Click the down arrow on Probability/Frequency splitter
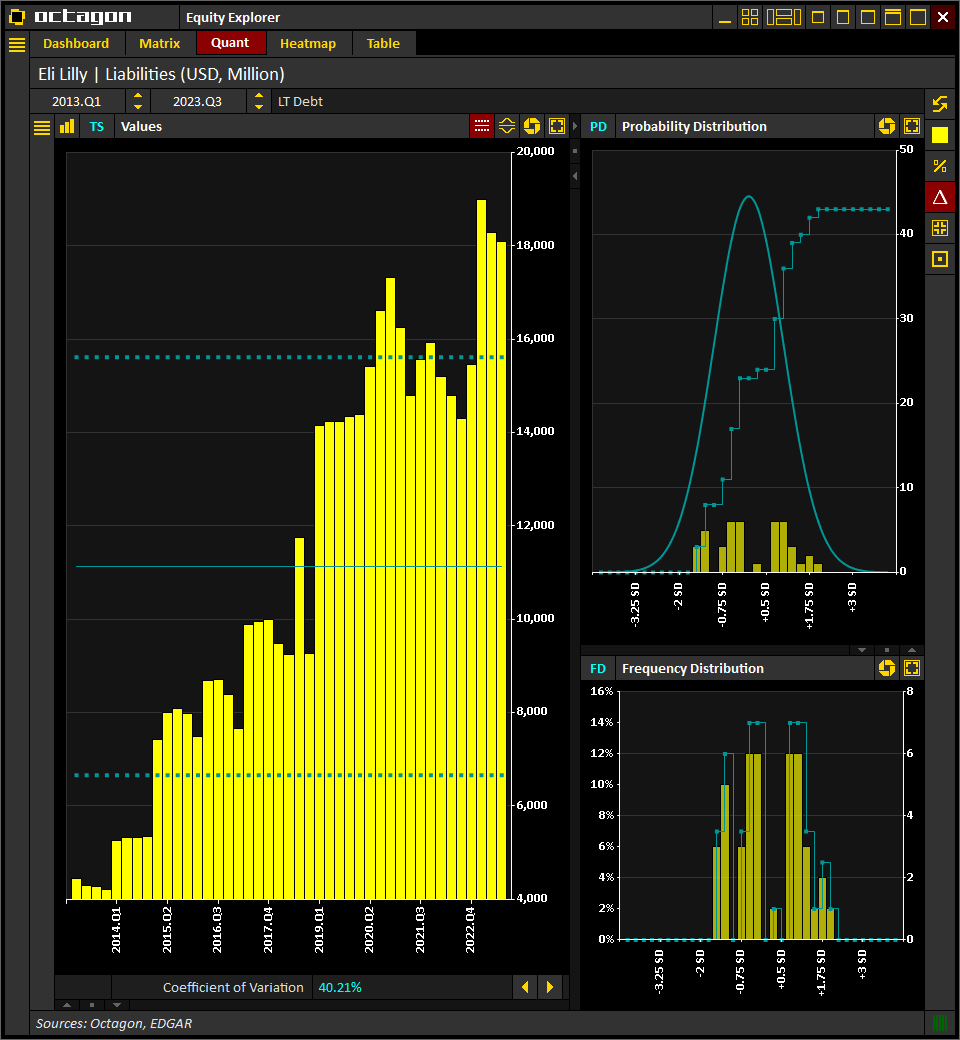This screenshot has width=960, height=1040. [x=862, y=650]
